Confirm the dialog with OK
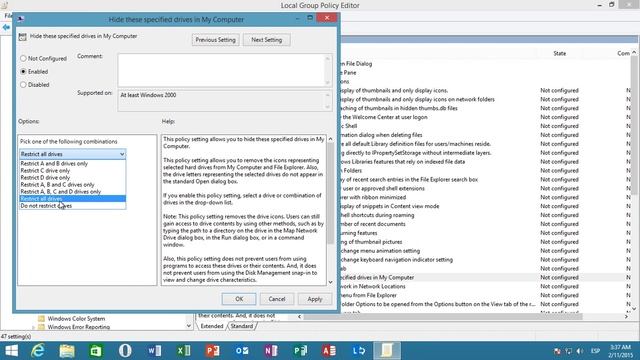Image resolution: width=640 pixels, height=360 pixels. point(239,299)
